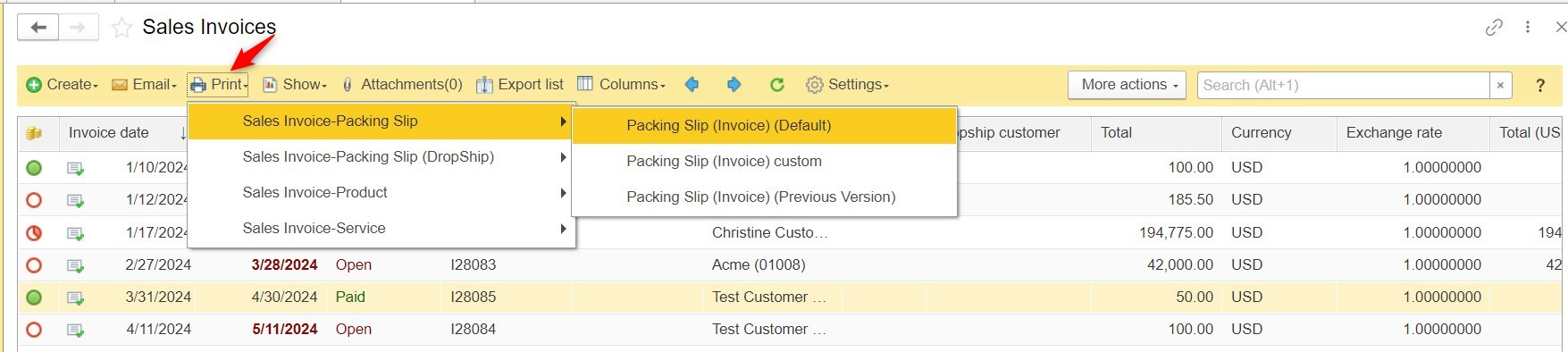Click the status icon column header
Image resolution: width=1568 pixels, height=352 pixels.
coord(34,133)
